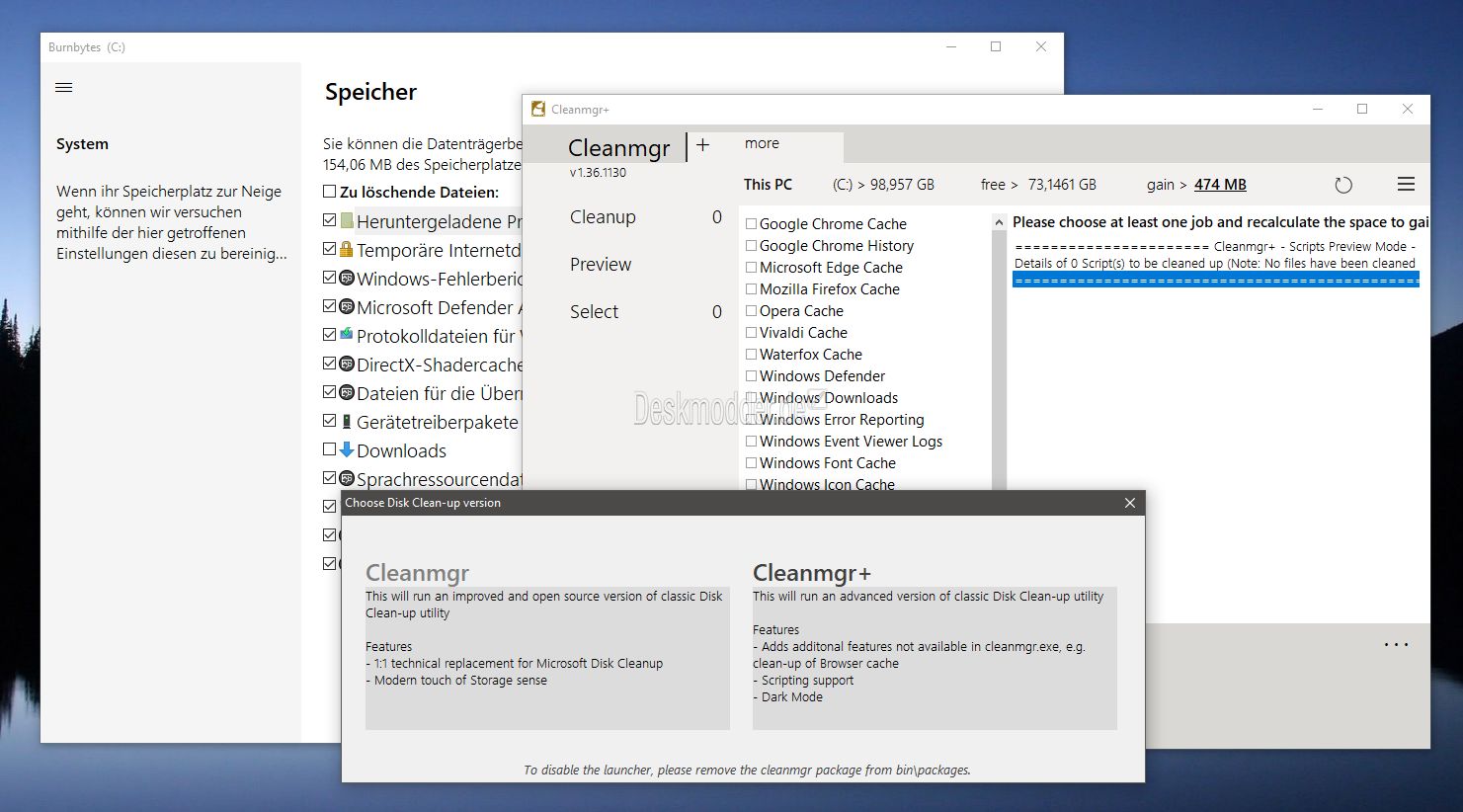Click the three-dots icon in Cleanmgr+ footer
The width and height of the screenshot is (1463, 812).
pyautogui.click(x=1396, y=645)
